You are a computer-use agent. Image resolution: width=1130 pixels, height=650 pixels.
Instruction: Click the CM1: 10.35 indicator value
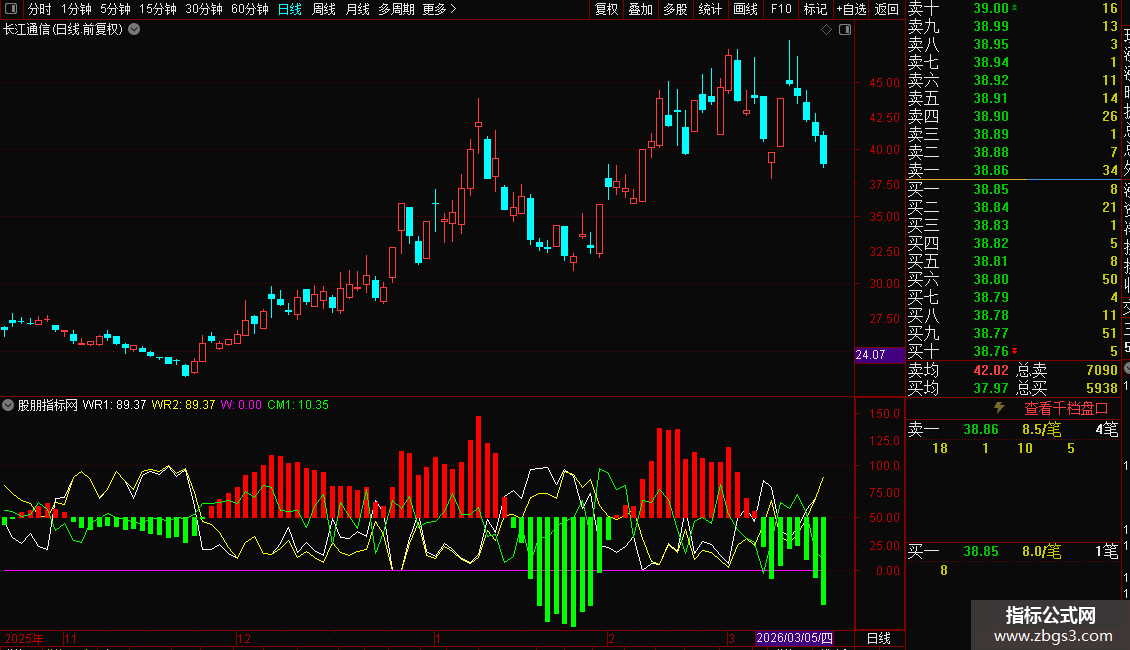(x=298, y=405)
